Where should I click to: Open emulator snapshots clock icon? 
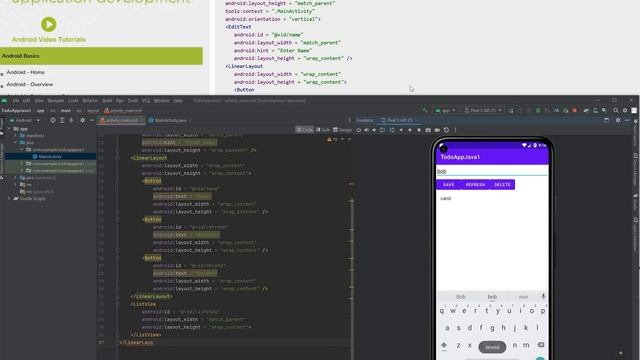coord(446,130)
